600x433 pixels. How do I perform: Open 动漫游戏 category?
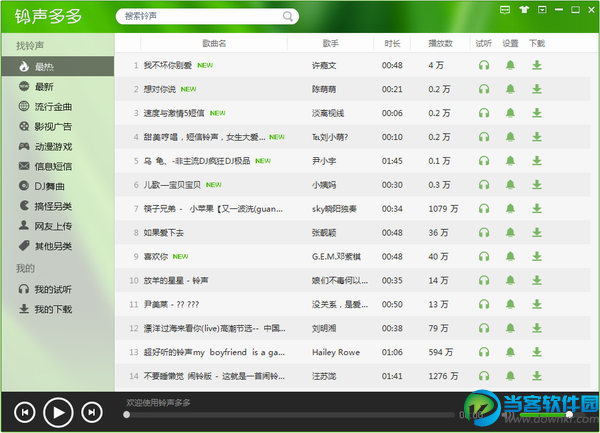click(x=58, y=147)
